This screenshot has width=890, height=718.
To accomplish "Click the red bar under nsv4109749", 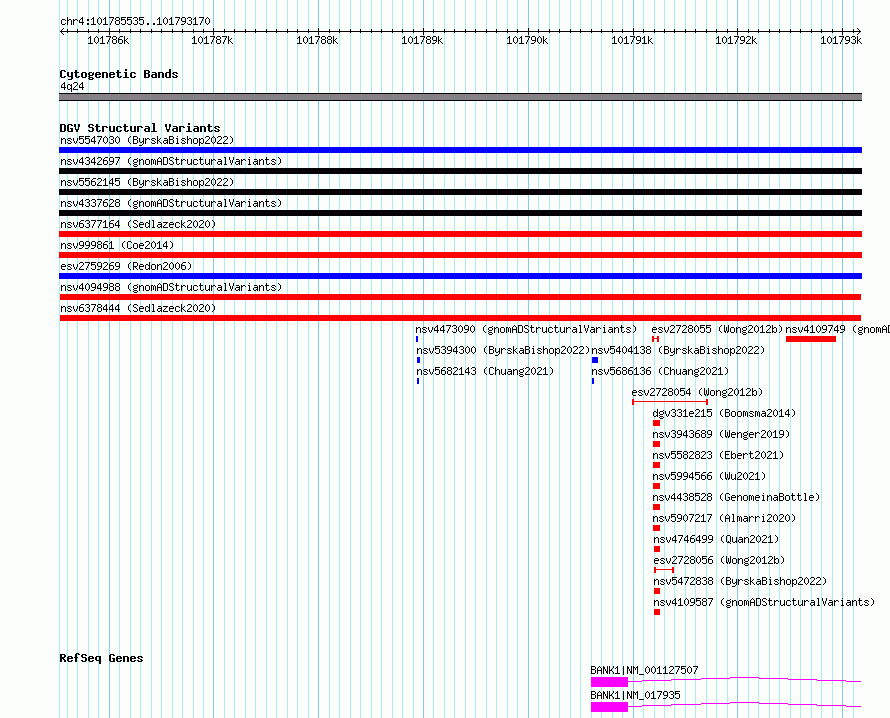I will 811,339.
